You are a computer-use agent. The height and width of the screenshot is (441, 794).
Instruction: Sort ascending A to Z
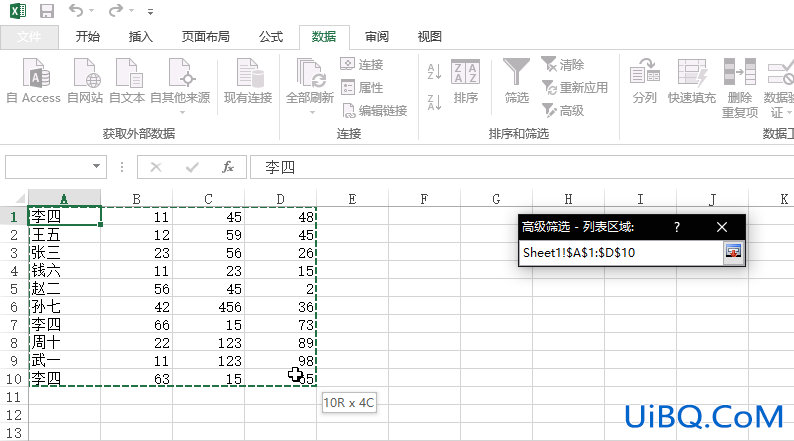tap(434, 71)
